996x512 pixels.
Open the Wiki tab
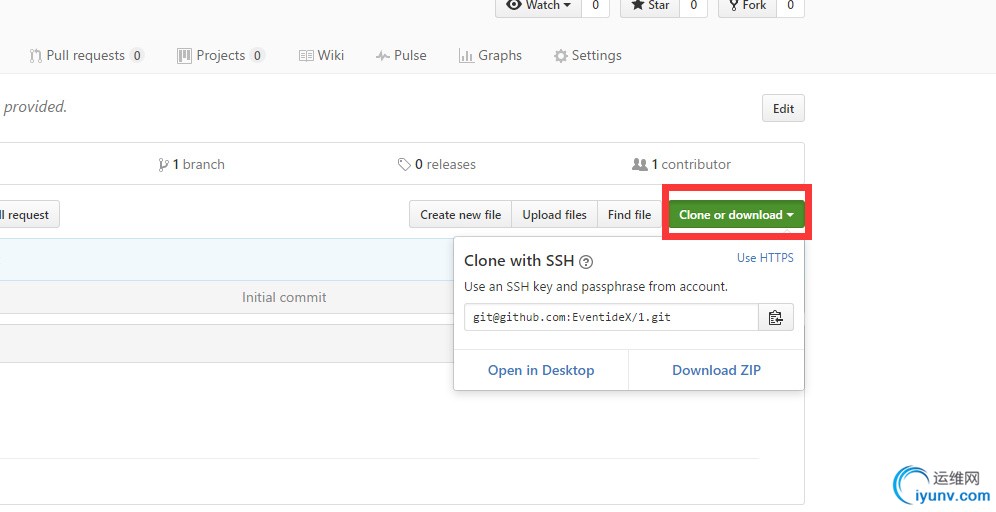click(x=321, y=56)
